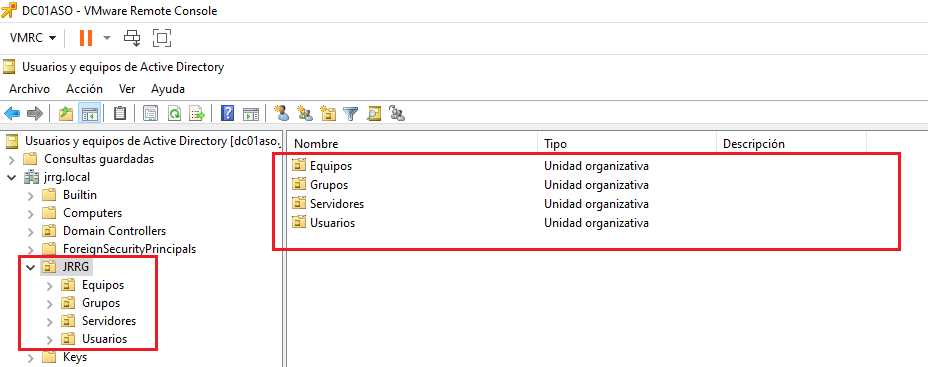Enter VMRC full screen mode
Image resolution: width=928 pixels, height=367 pixels.
tap(162, 38)
